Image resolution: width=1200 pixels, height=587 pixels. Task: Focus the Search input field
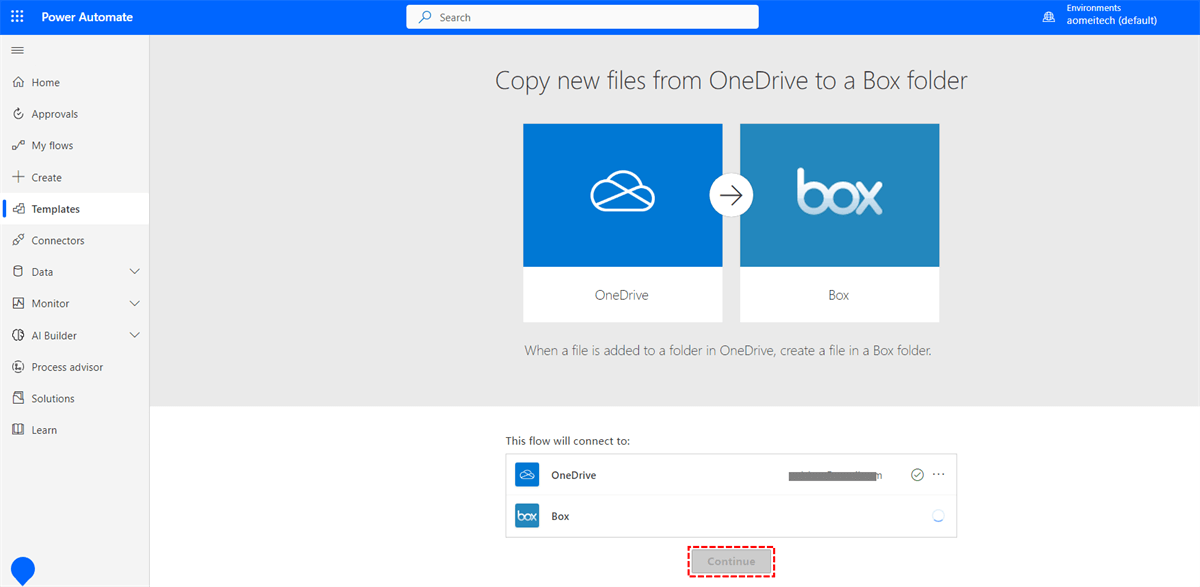tap(582, 17)
